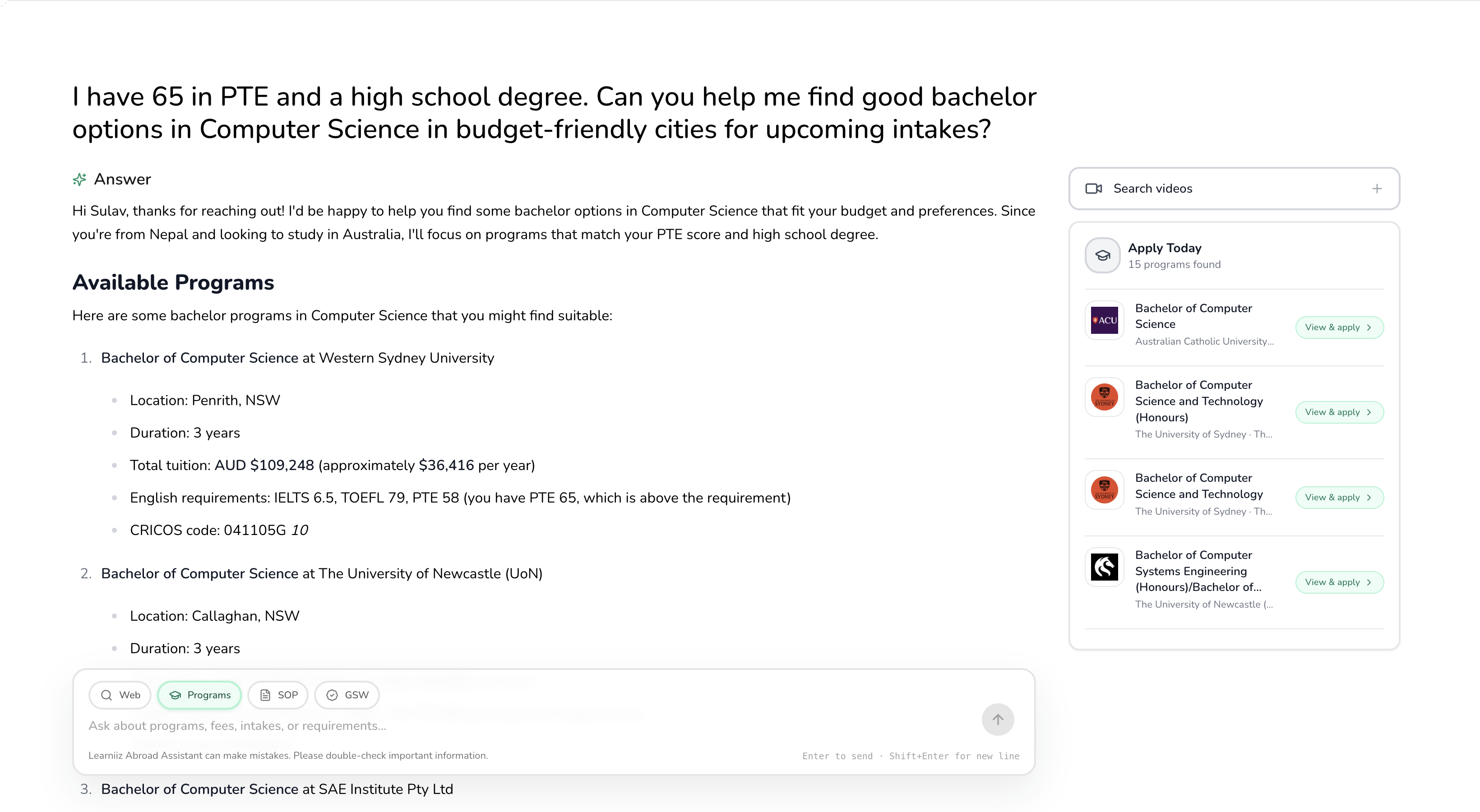Click the video camera icon
The image size is (1480, 812).
pyautogui.click(x=1093, y=189)
